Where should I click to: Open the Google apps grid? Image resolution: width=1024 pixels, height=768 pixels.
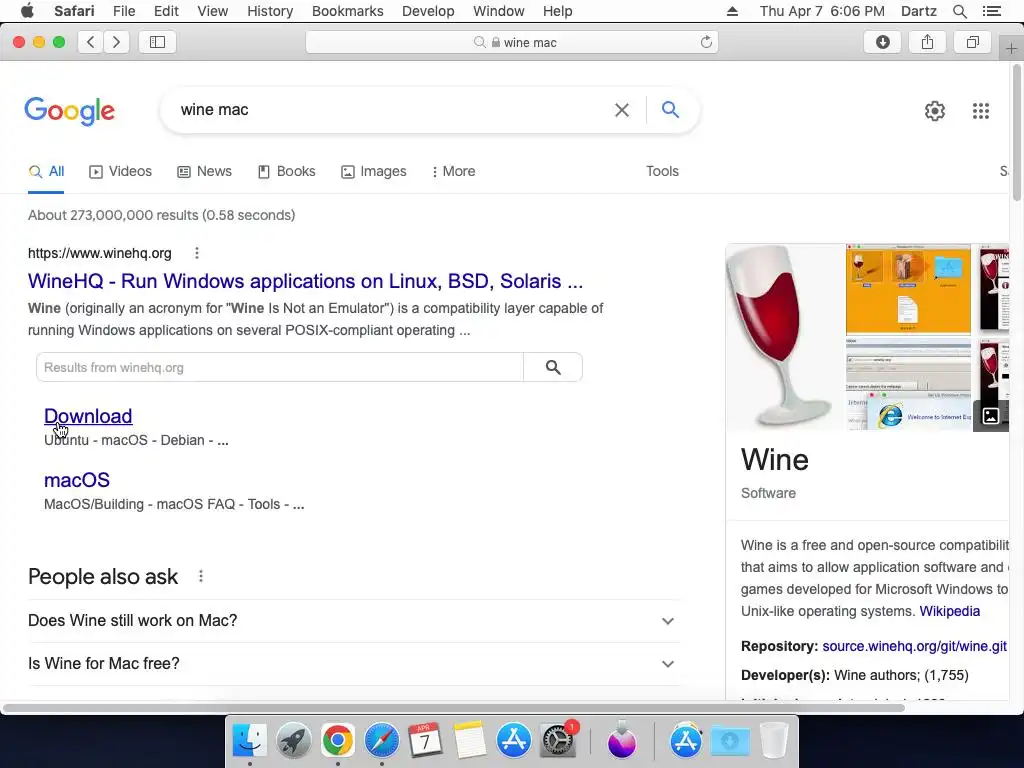(x=980, y=111)
